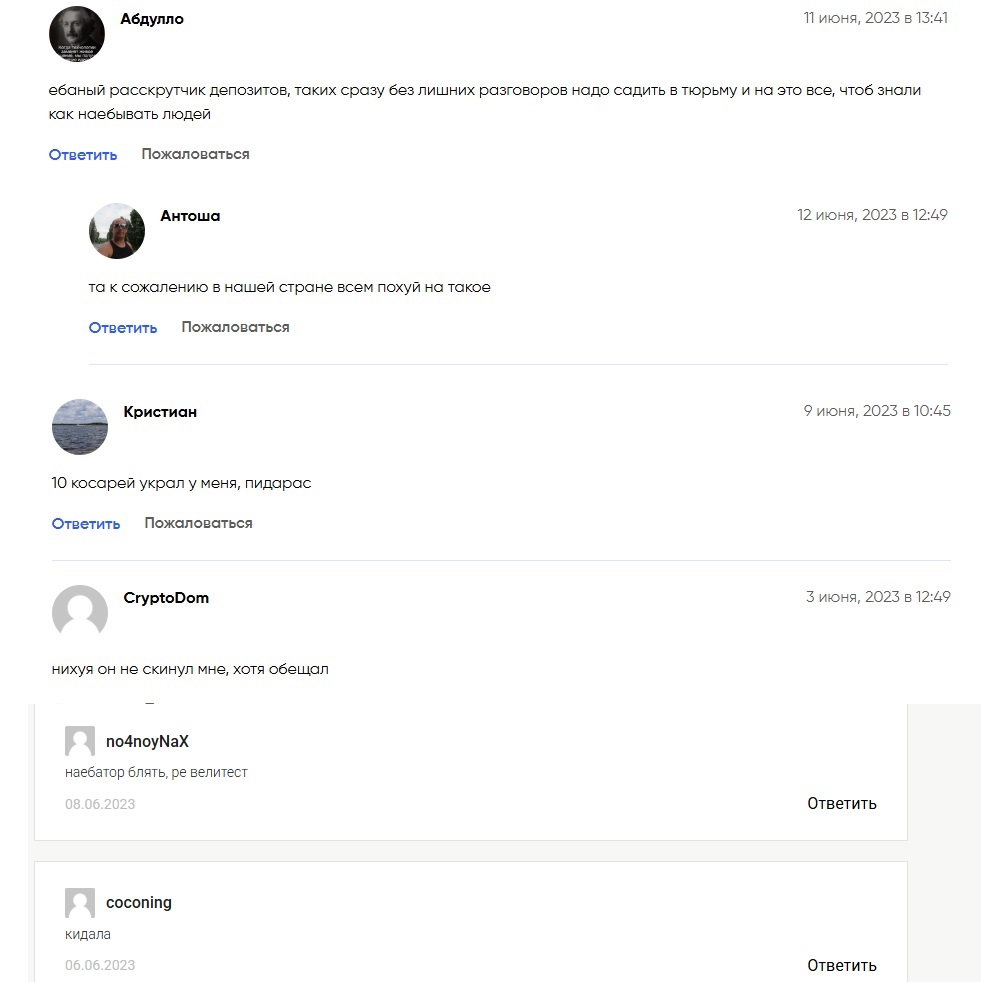Click Абдулло's profile avatar
The image size is (982, 982).
77,35
